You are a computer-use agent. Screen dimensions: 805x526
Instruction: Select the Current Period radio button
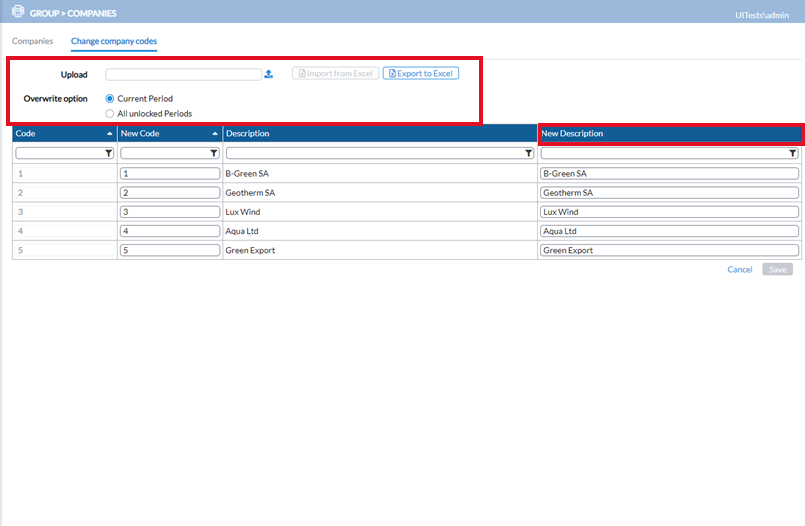tap(109, 99)
